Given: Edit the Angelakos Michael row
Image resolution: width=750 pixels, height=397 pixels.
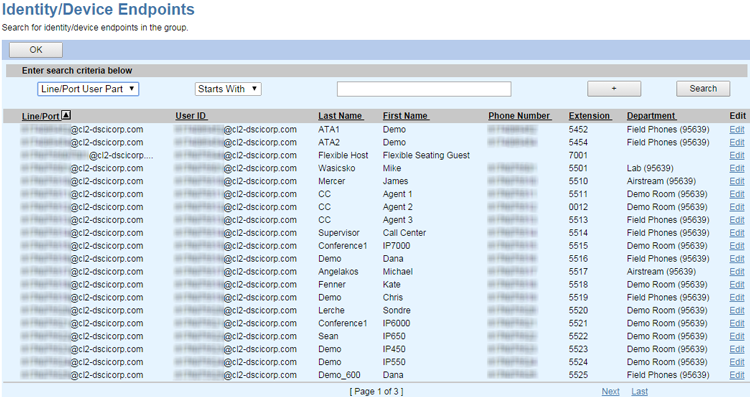Looking at the screenshot, I should pyautogui.click(x=737, y=272).
